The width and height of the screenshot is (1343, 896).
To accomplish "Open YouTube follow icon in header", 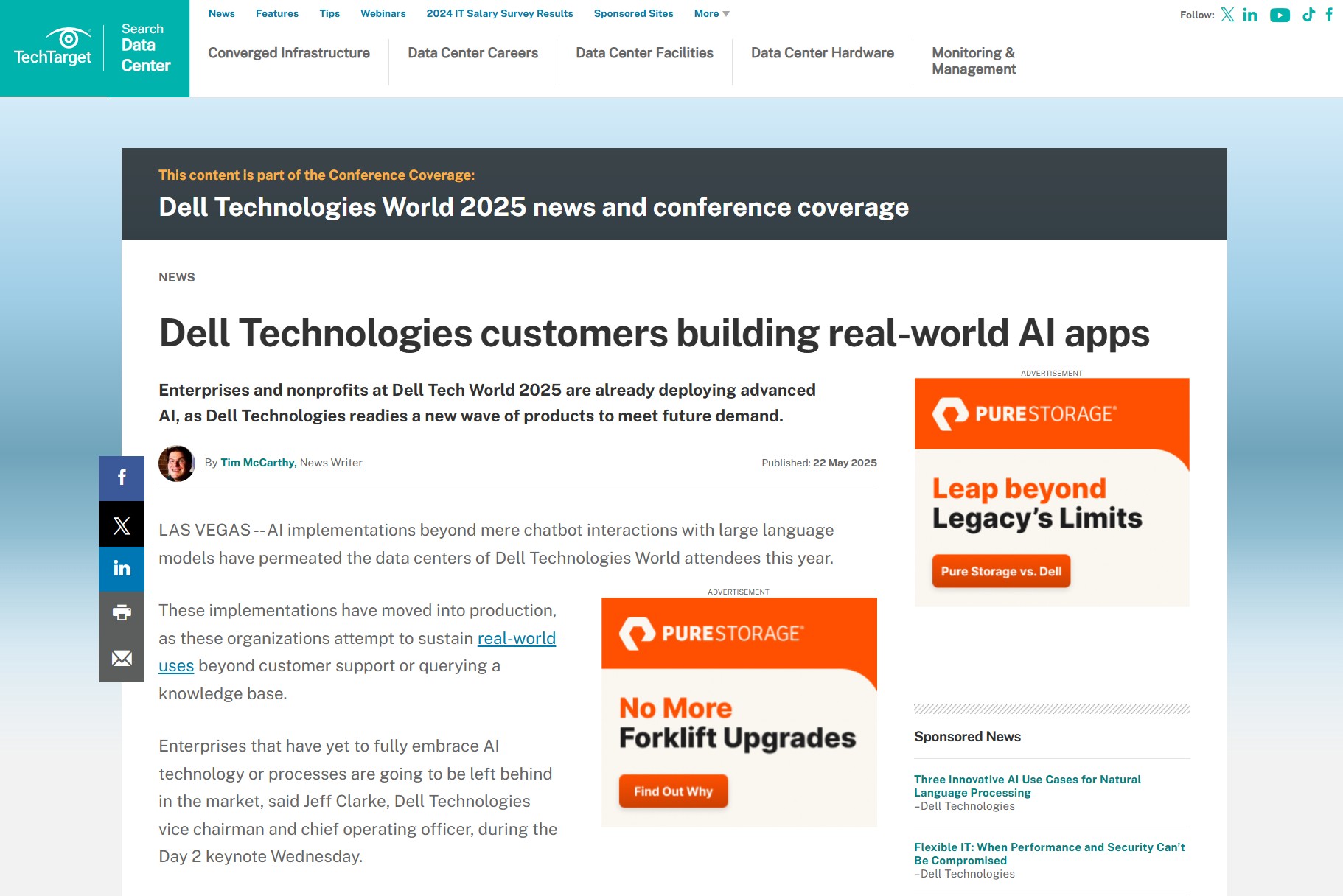I will click(x=1280, y=15).
